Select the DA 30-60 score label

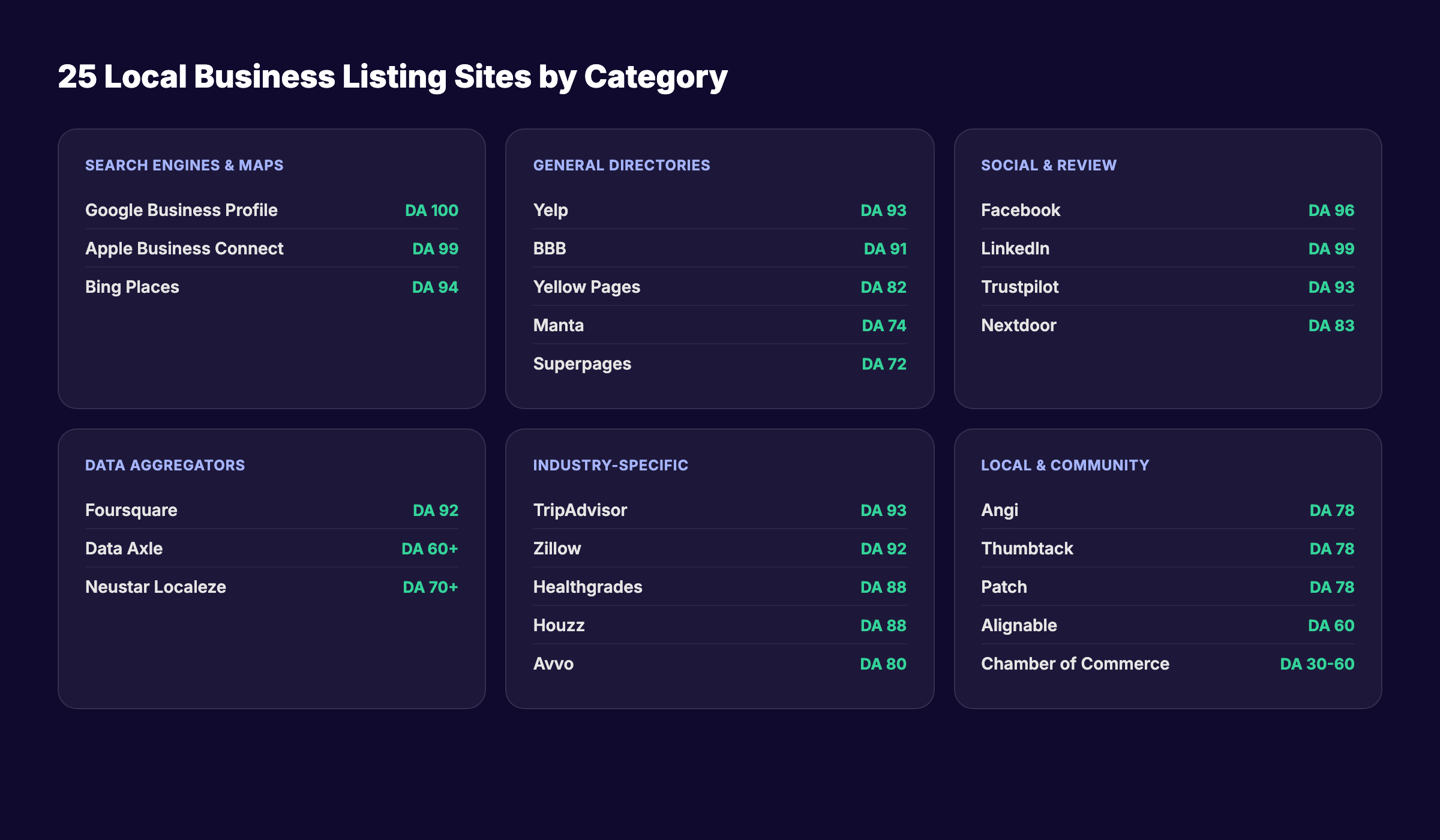click(1317, 663)
